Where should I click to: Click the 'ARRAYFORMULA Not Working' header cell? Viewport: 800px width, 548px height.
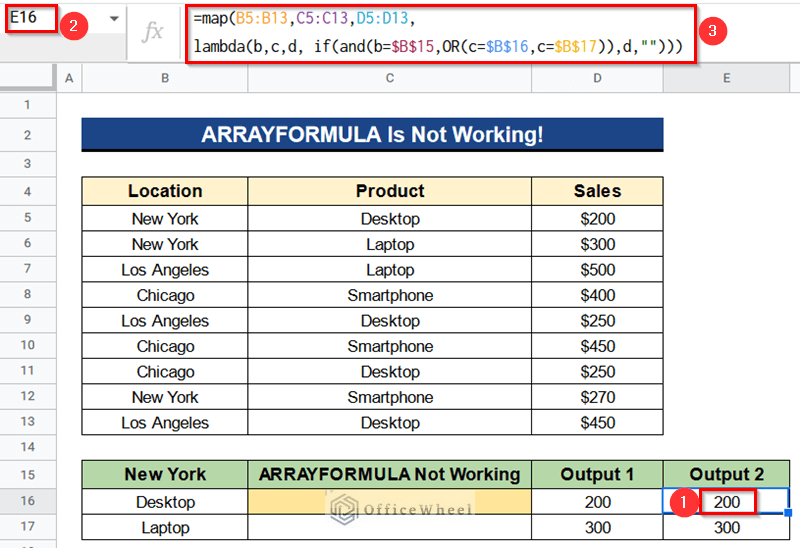click(390, 475)
